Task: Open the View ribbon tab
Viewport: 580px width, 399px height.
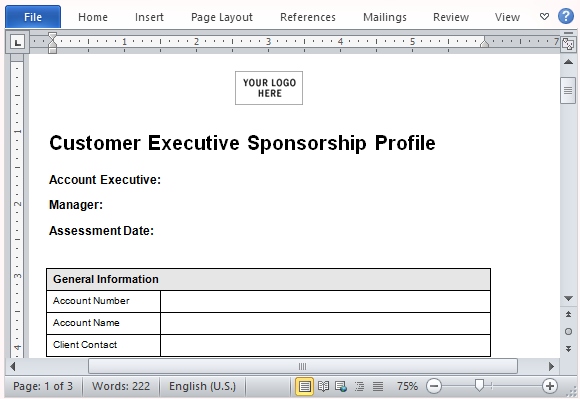Action: [x=507, y=17]
